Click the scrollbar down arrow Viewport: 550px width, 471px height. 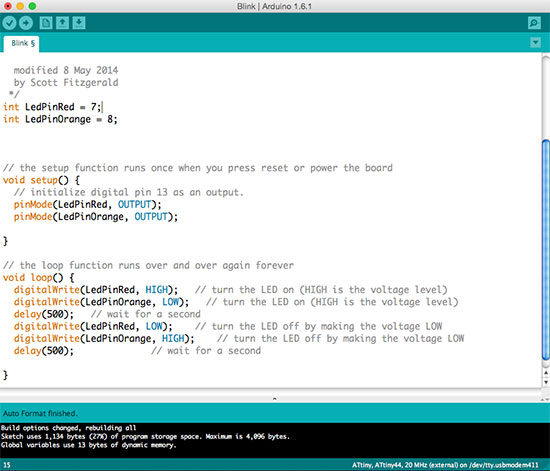coord(546,382)
